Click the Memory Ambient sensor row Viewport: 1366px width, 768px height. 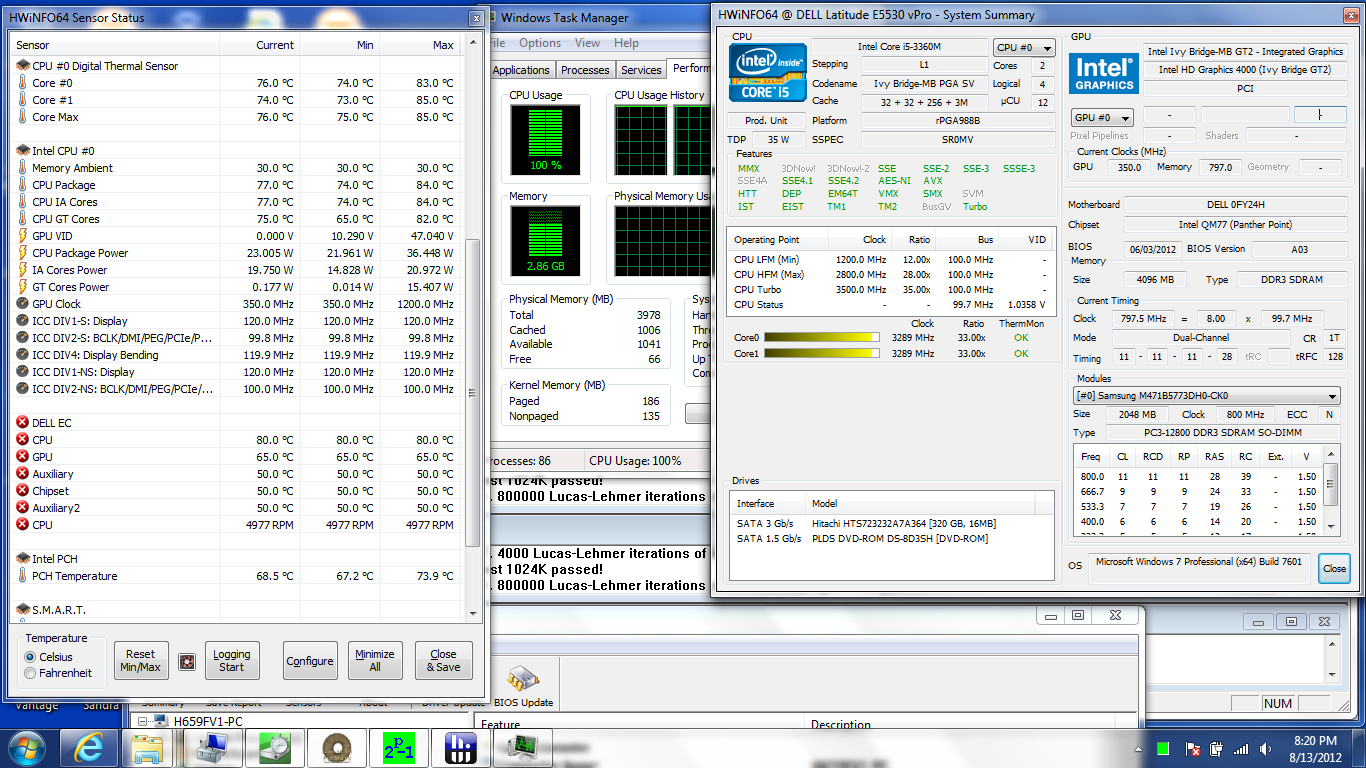(238, 168)
